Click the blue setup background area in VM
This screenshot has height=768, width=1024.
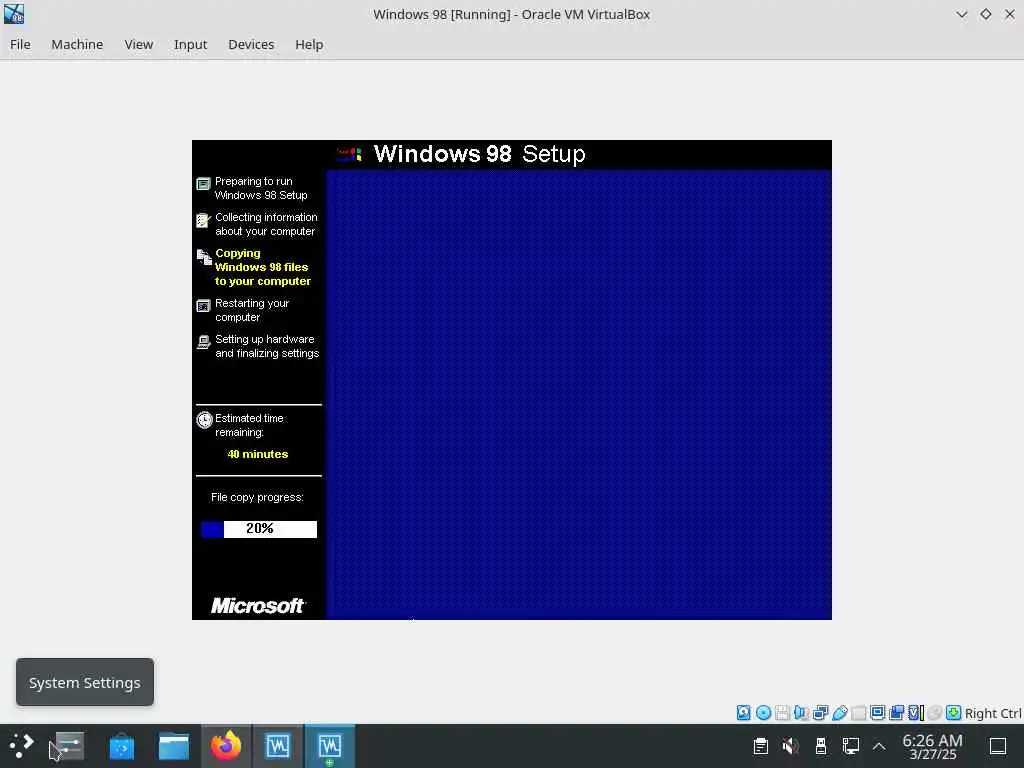[x=579, y=394]
